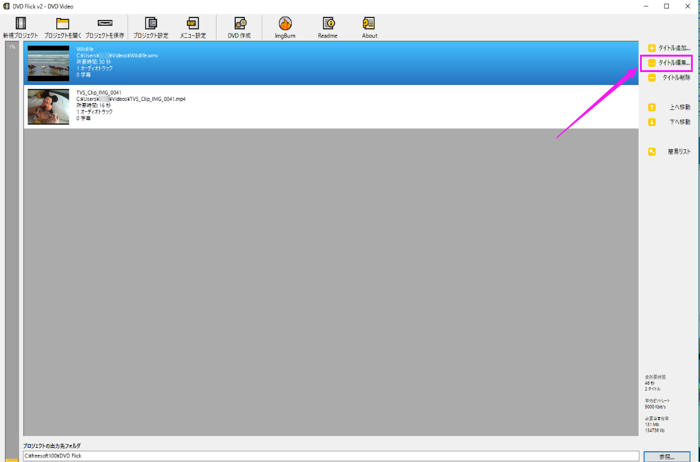Launch ImgBurn from the toolbar
This screenshot has width=700, height=462.
coord(285,27)
